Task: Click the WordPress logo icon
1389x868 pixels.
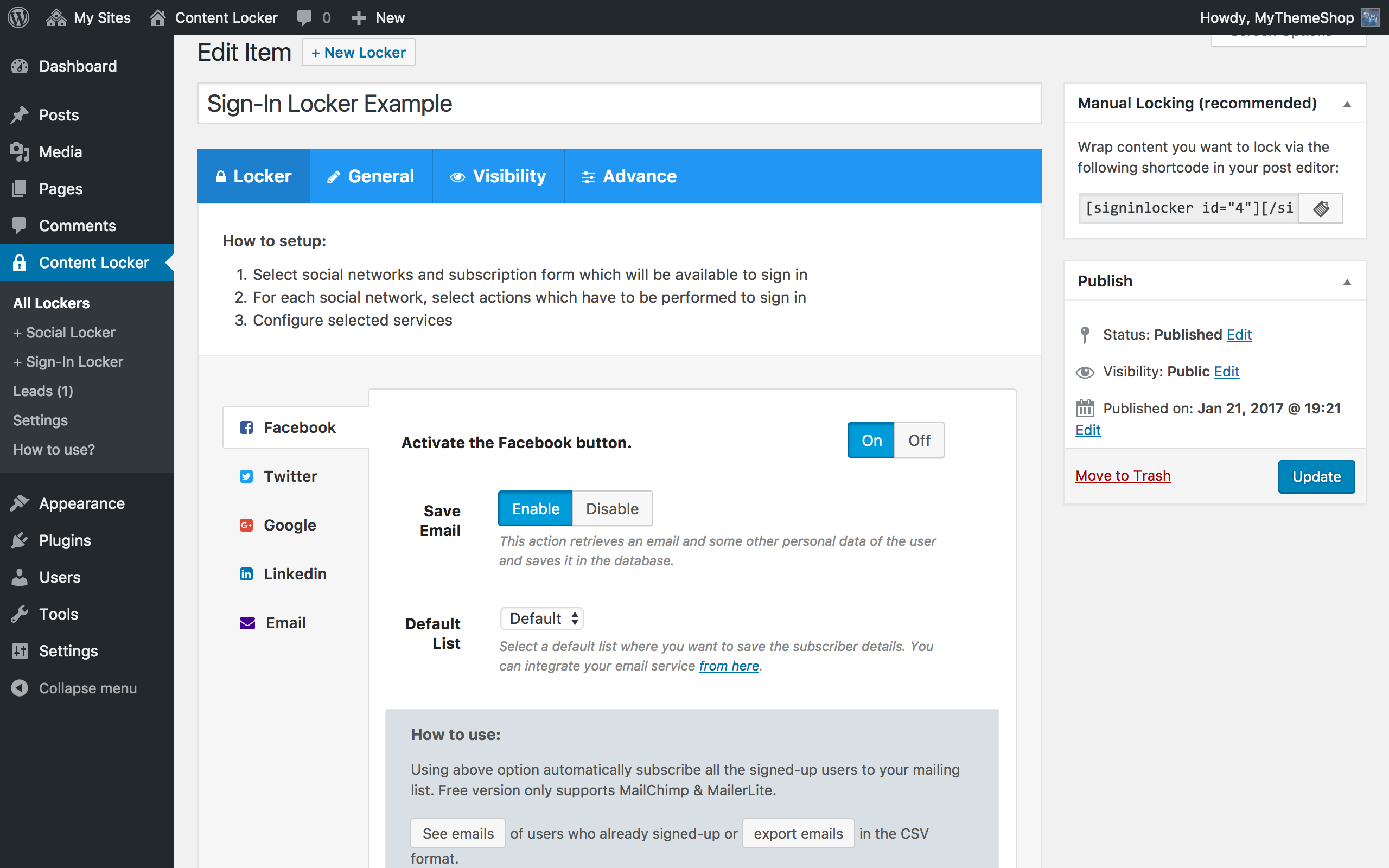Action: 18,17
